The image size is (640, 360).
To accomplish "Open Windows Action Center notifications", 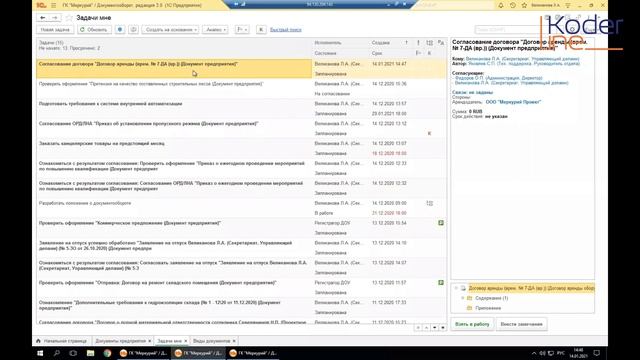I will 597,353.
